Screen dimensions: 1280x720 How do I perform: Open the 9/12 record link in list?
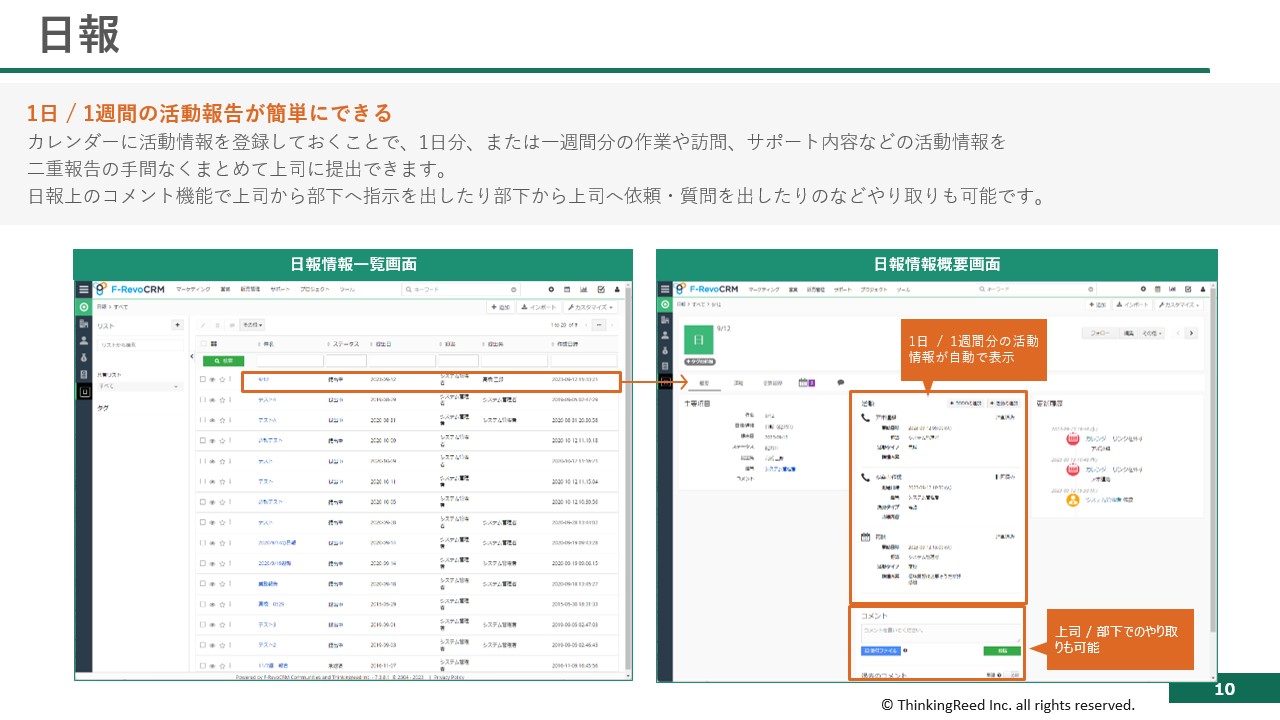coord(264,379)
